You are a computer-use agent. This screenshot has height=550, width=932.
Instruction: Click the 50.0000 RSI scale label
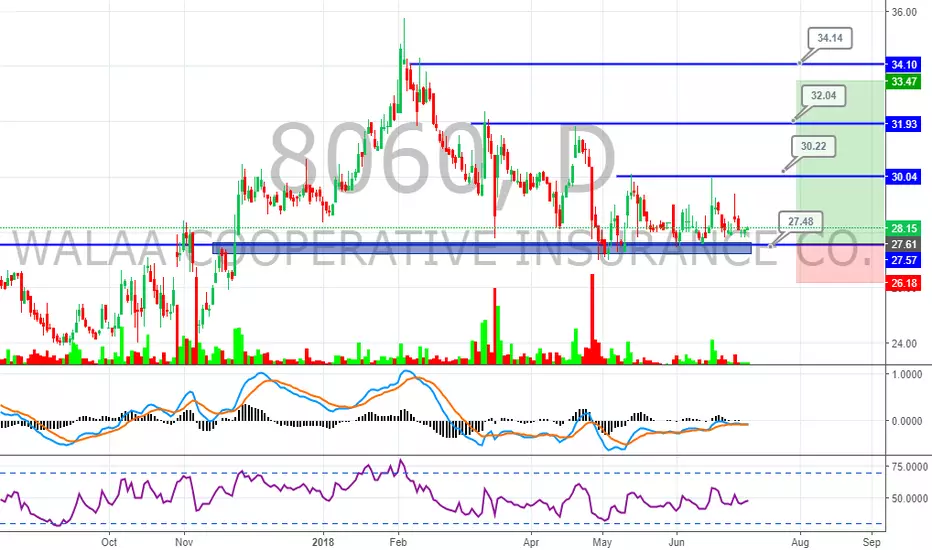pyautogui.click(x=909, y=498)
